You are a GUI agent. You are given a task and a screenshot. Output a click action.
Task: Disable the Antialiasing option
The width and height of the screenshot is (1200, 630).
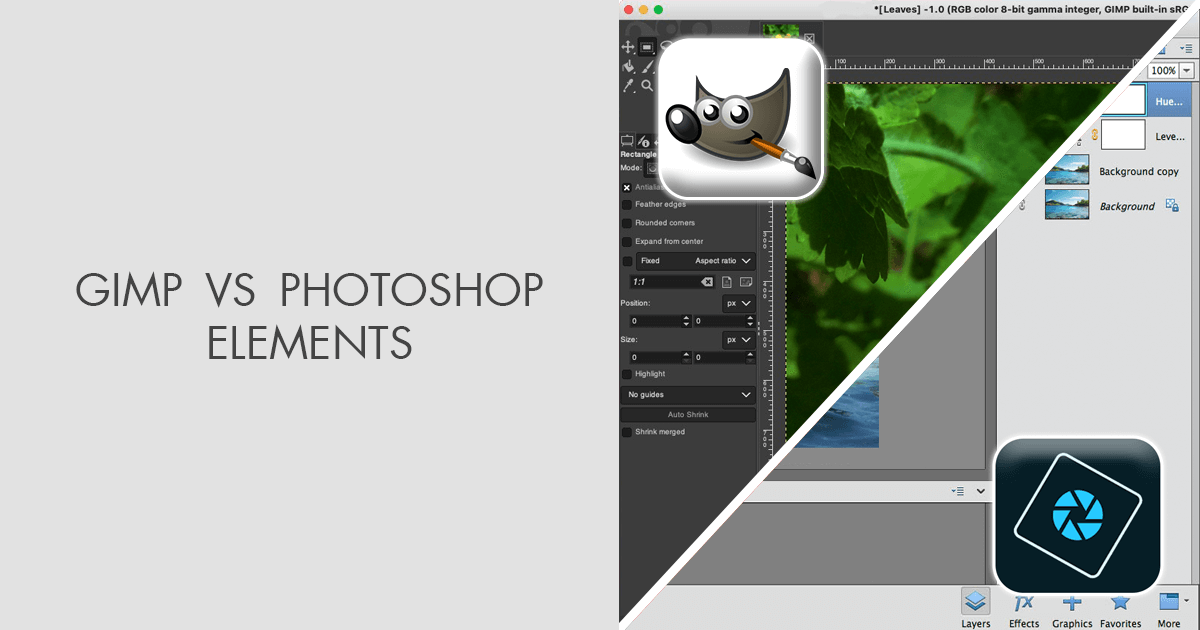[x=628, y=186]
